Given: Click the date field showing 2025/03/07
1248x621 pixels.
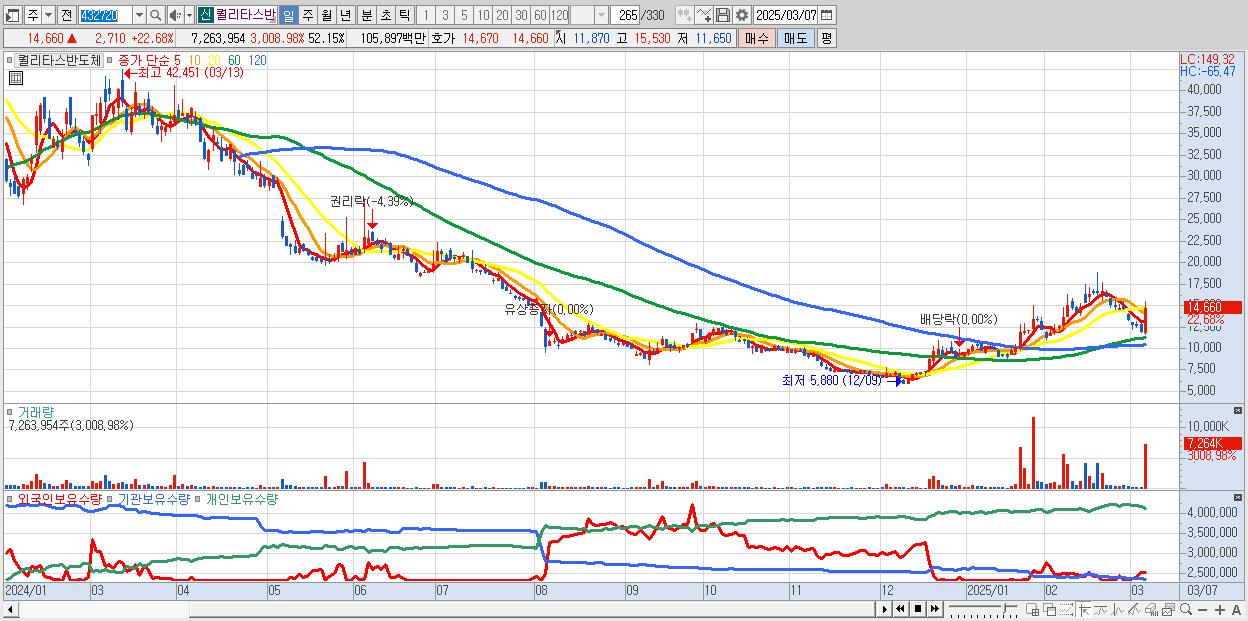Looking at the screenshot, I should click(786, 15).
